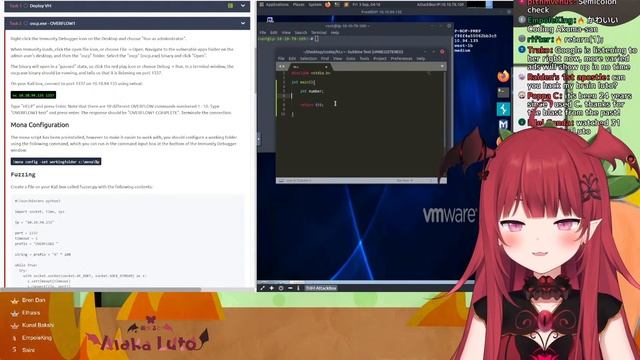The width and height of the screenshot is (640, 360).
Task: Open the teal lightning bolt dock app
Action: coord(503,109)
